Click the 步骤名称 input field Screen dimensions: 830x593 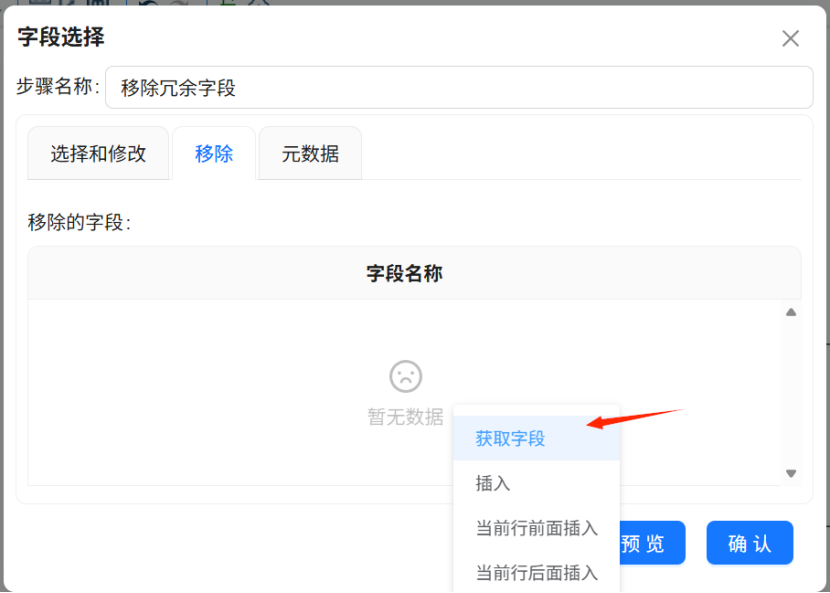coord(459,87)
